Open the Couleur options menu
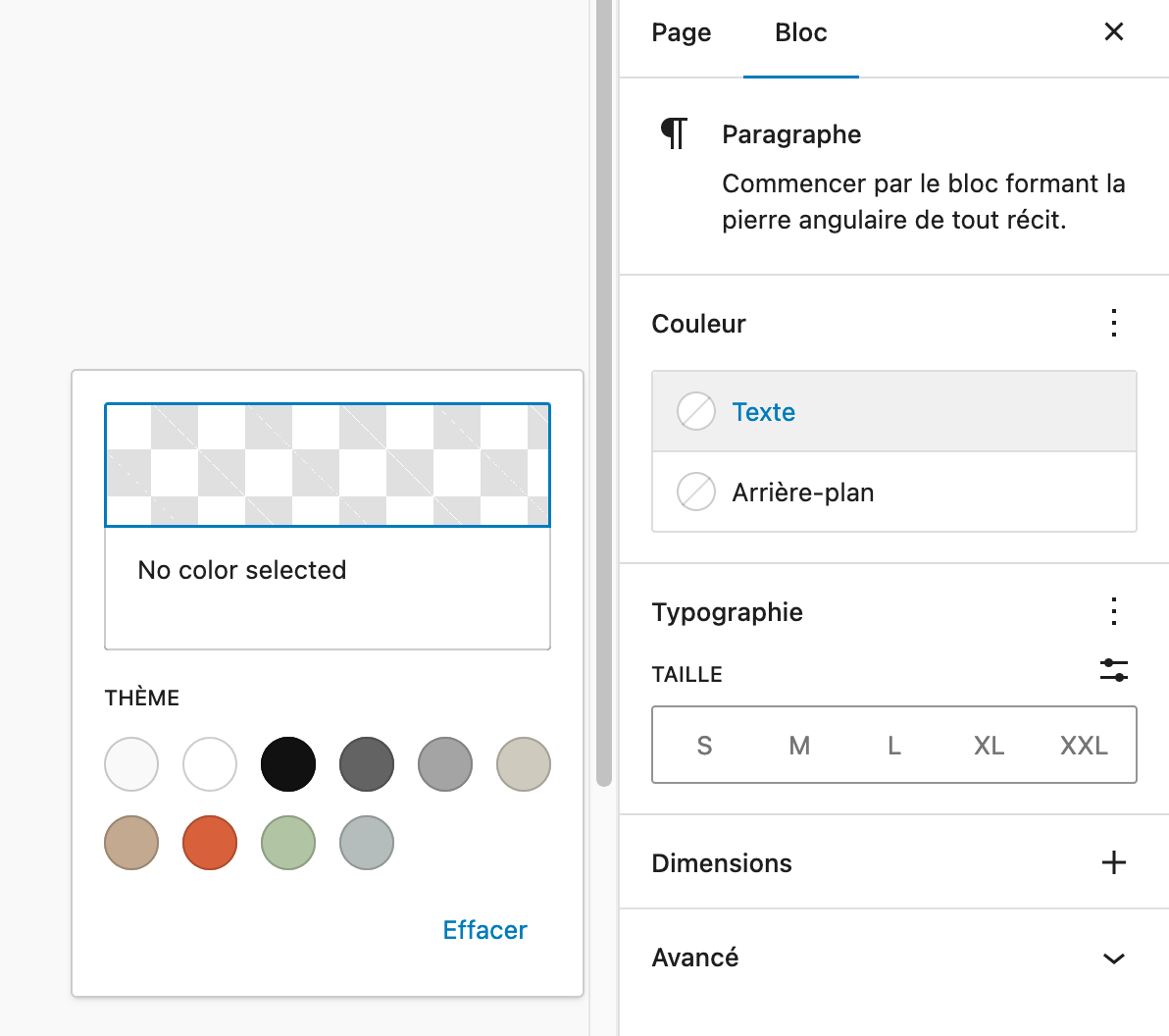This screenshot has height=1036, width=1169. point(1114,323)
